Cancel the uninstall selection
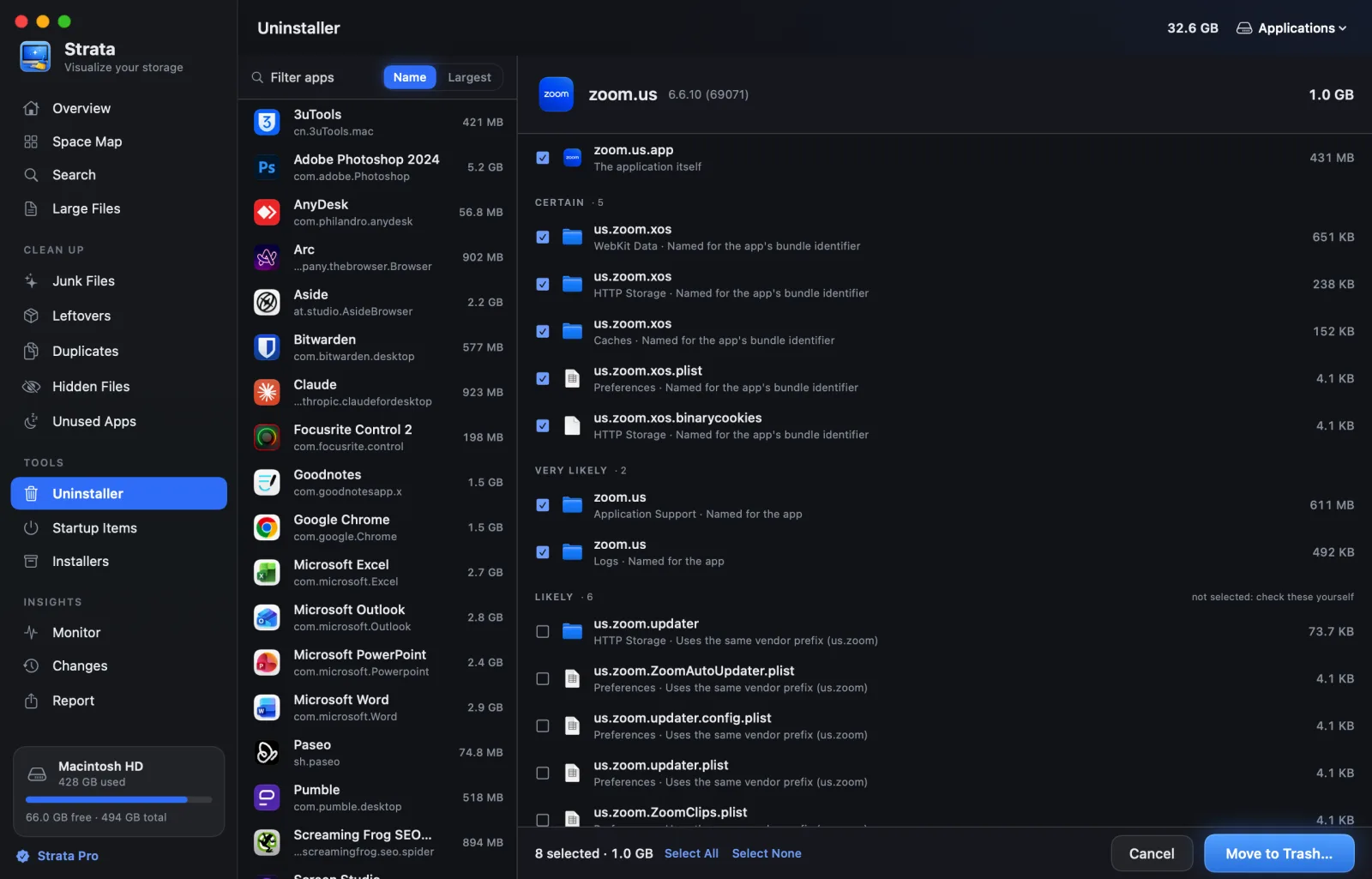 [1152, 853]
